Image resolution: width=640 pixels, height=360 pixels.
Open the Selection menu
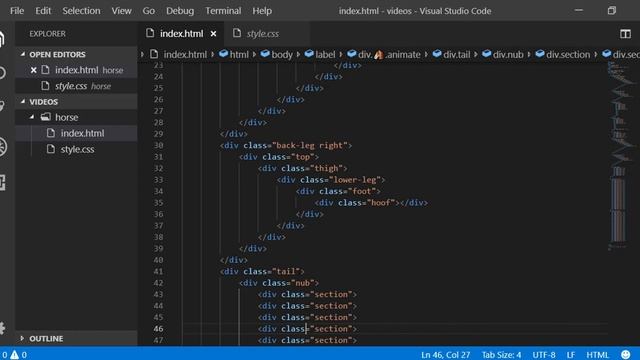click(81, 11)
